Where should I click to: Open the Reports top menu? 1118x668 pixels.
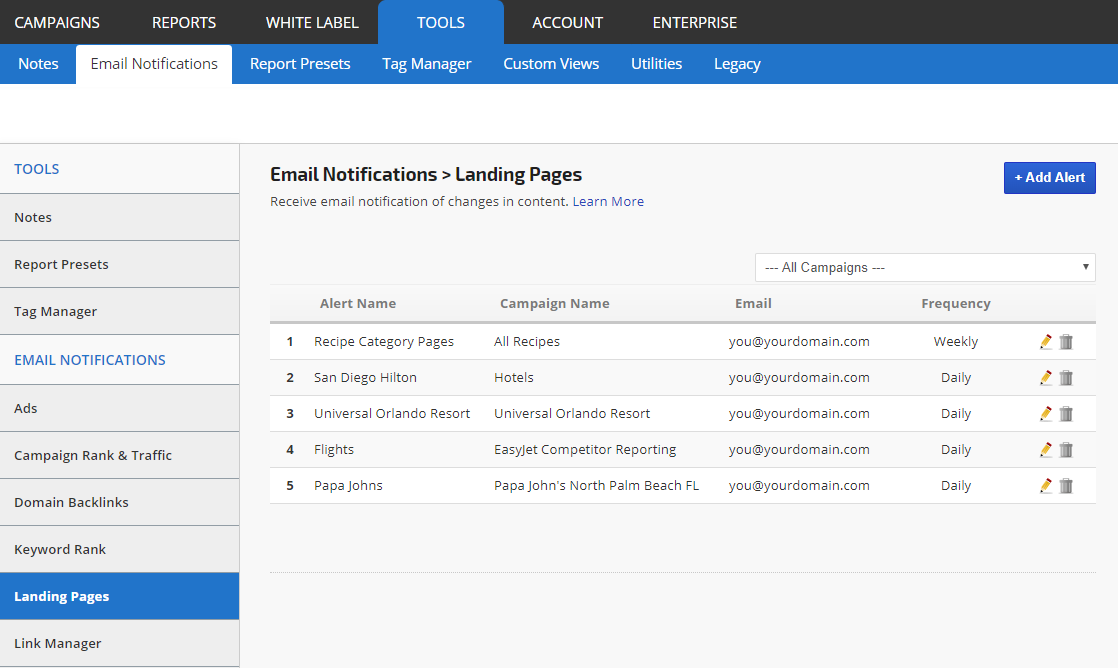coord(184,22)
